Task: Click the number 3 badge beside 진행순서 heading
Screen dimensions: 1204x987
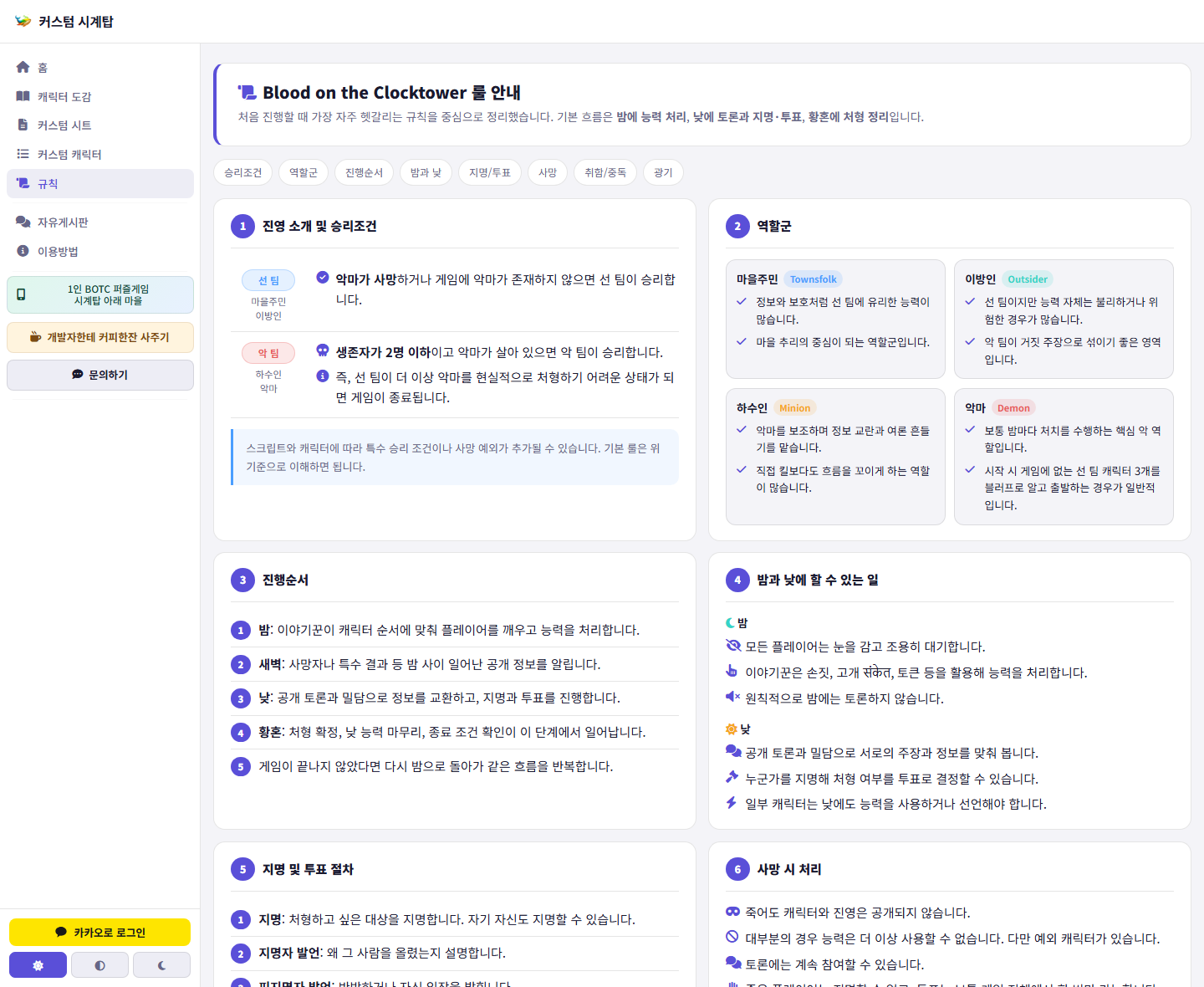Action: tap(242, 580)
